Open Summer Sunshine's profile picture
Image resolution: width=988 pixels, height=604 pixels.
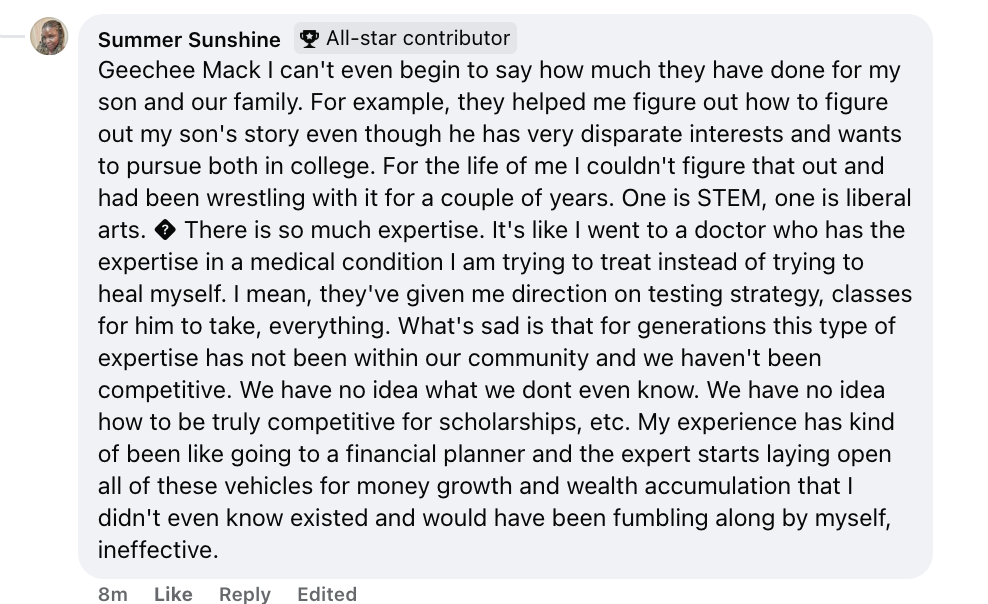click(49, 37)
